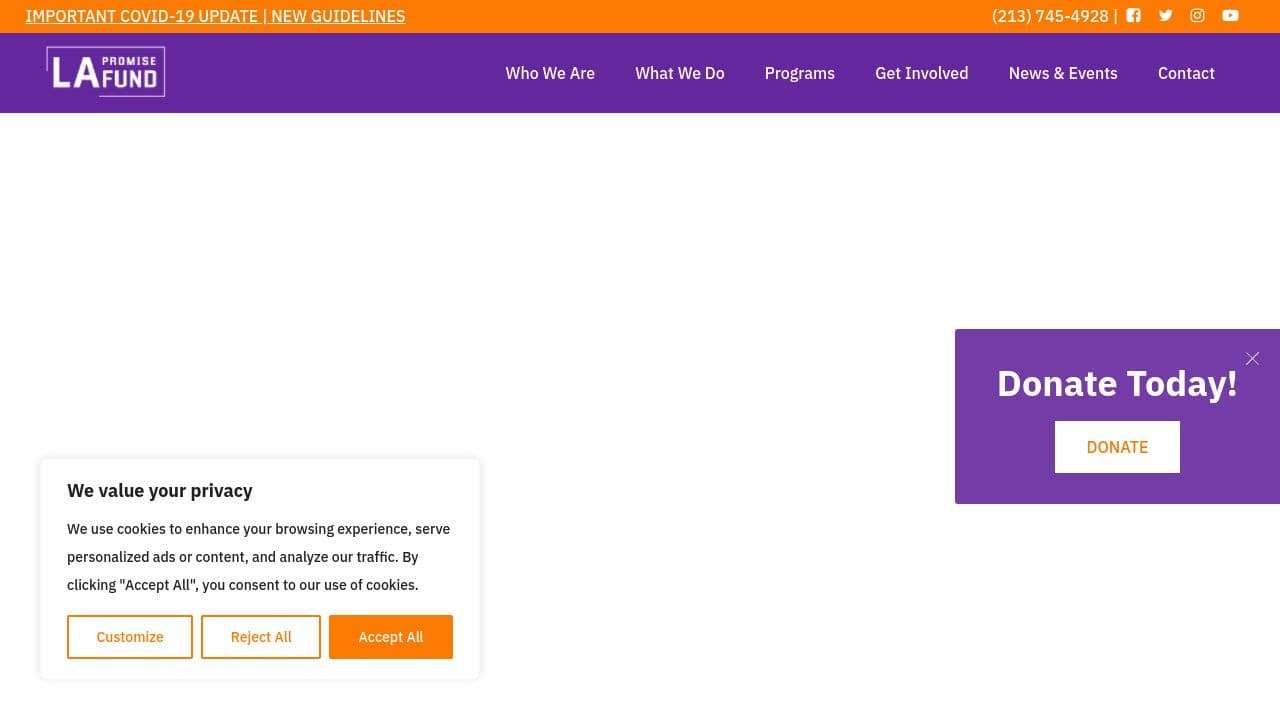
Task: Open cookie Customize settings
Action: pos(130,637)
